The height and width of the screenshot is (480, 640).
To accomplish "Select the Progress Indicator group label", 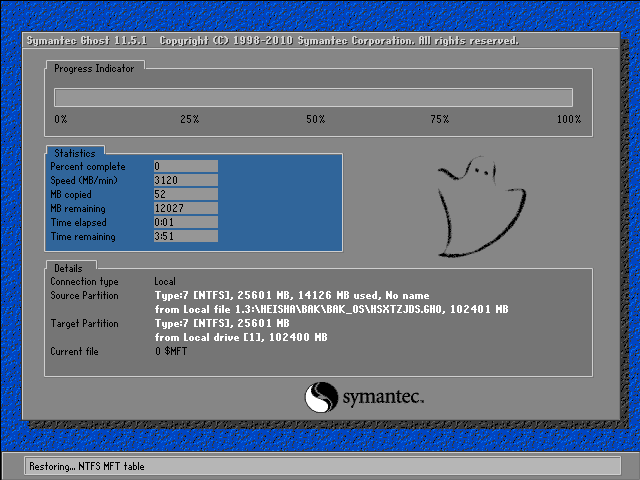I will (95, 68).
